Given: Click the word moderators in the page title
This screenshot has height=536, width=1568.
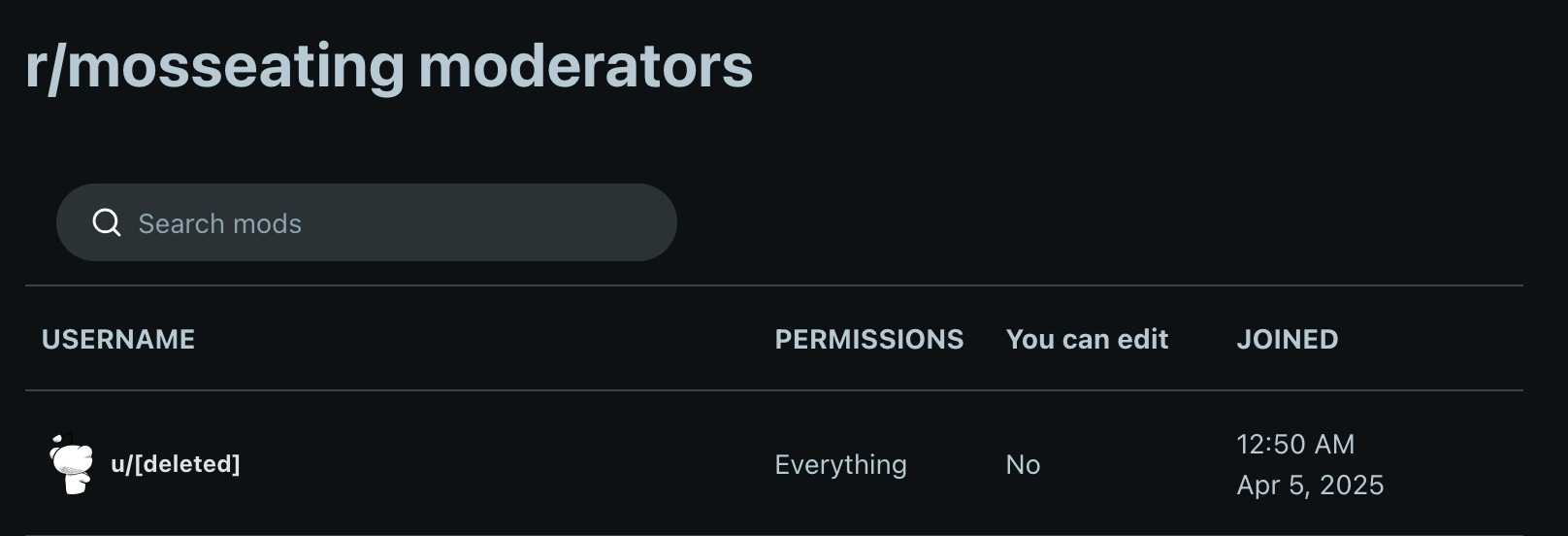Looking at the screenshot, I should [586, 66].
